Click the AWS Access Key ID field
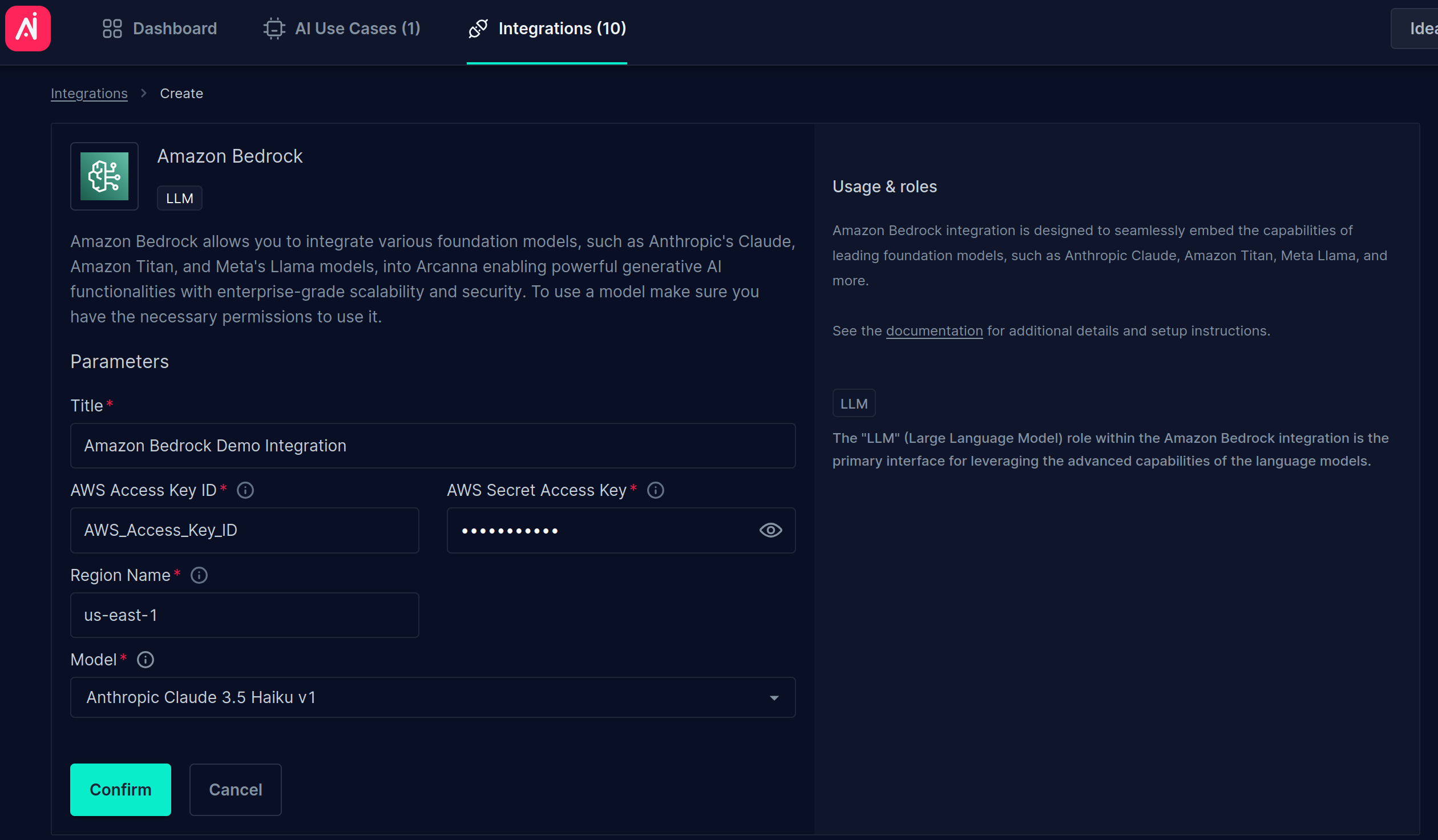The image size is (1438, 840). click(x=244, y=530)
